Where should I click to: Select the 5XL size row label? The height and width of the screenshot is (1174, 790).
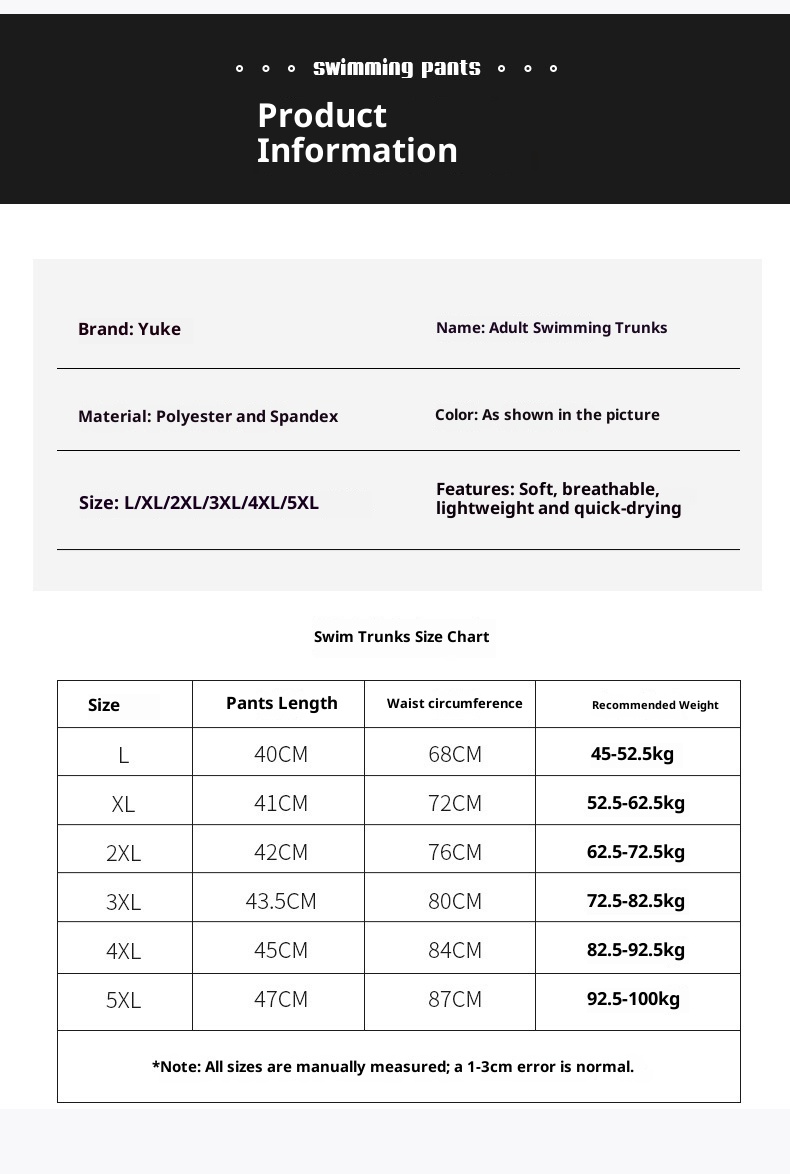124,1000
